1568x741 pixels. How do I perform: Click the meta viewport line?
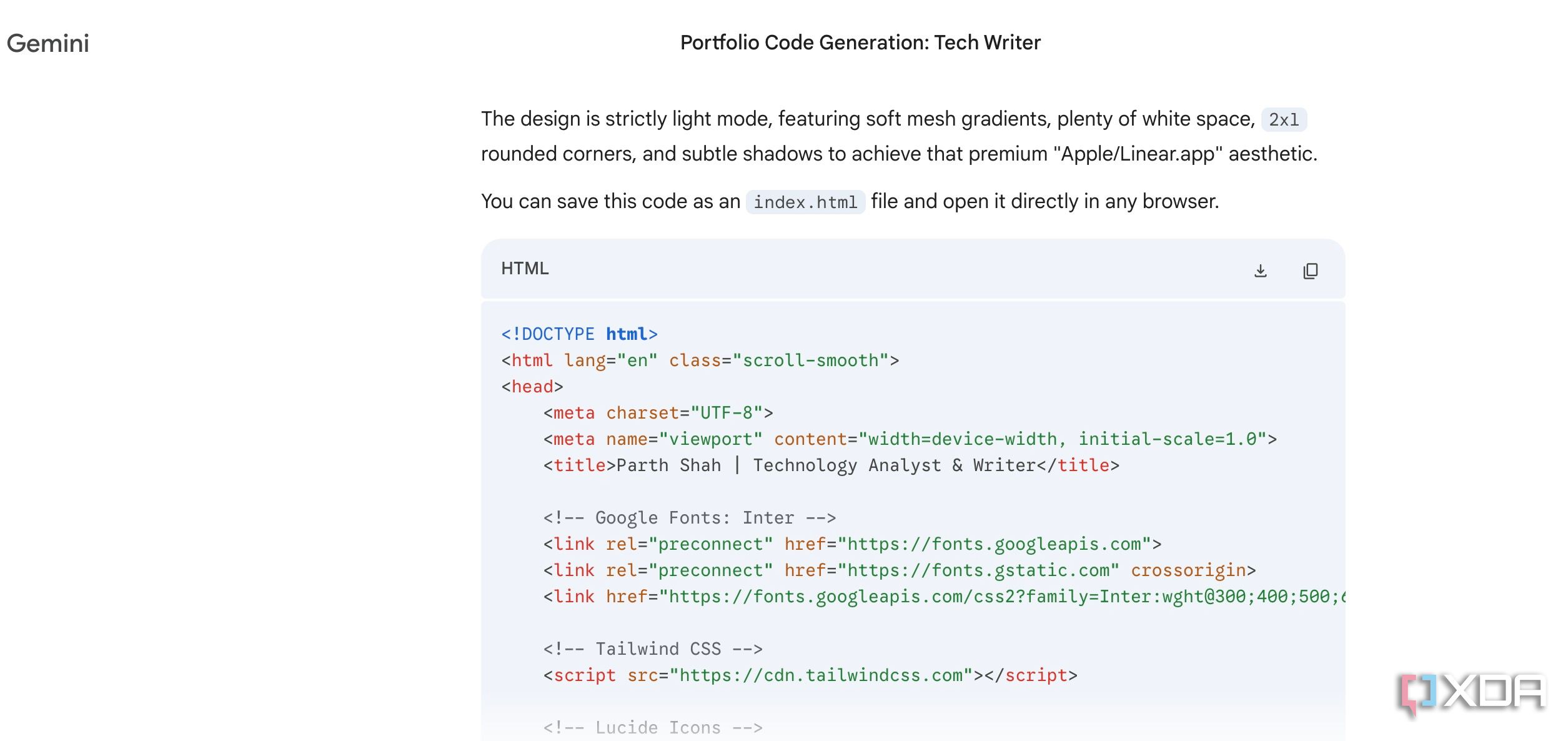click(x=910, y=439)
